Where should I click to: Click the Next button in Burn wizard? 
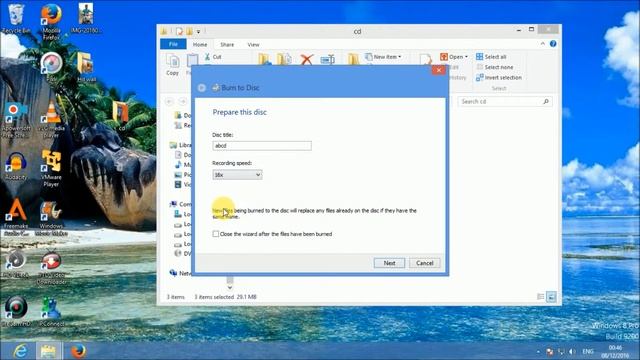click(389, 263)
